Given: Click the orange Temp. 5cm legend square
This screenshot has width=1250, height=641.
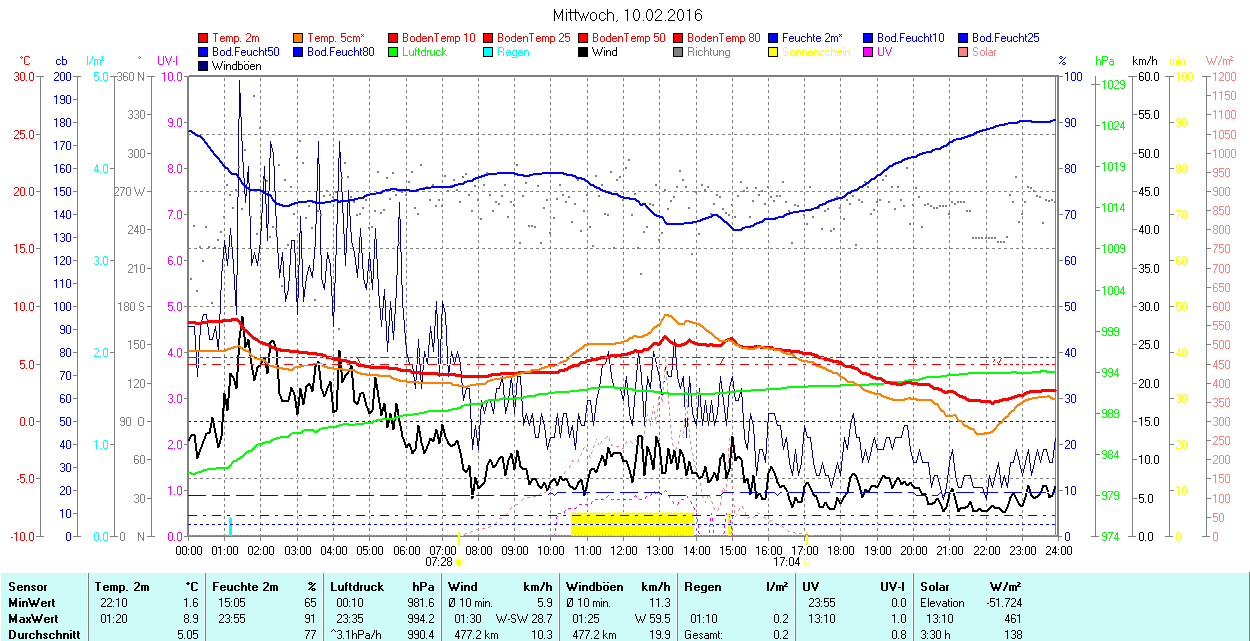Looking at the screenshot, I should click(x=299, y=38).
